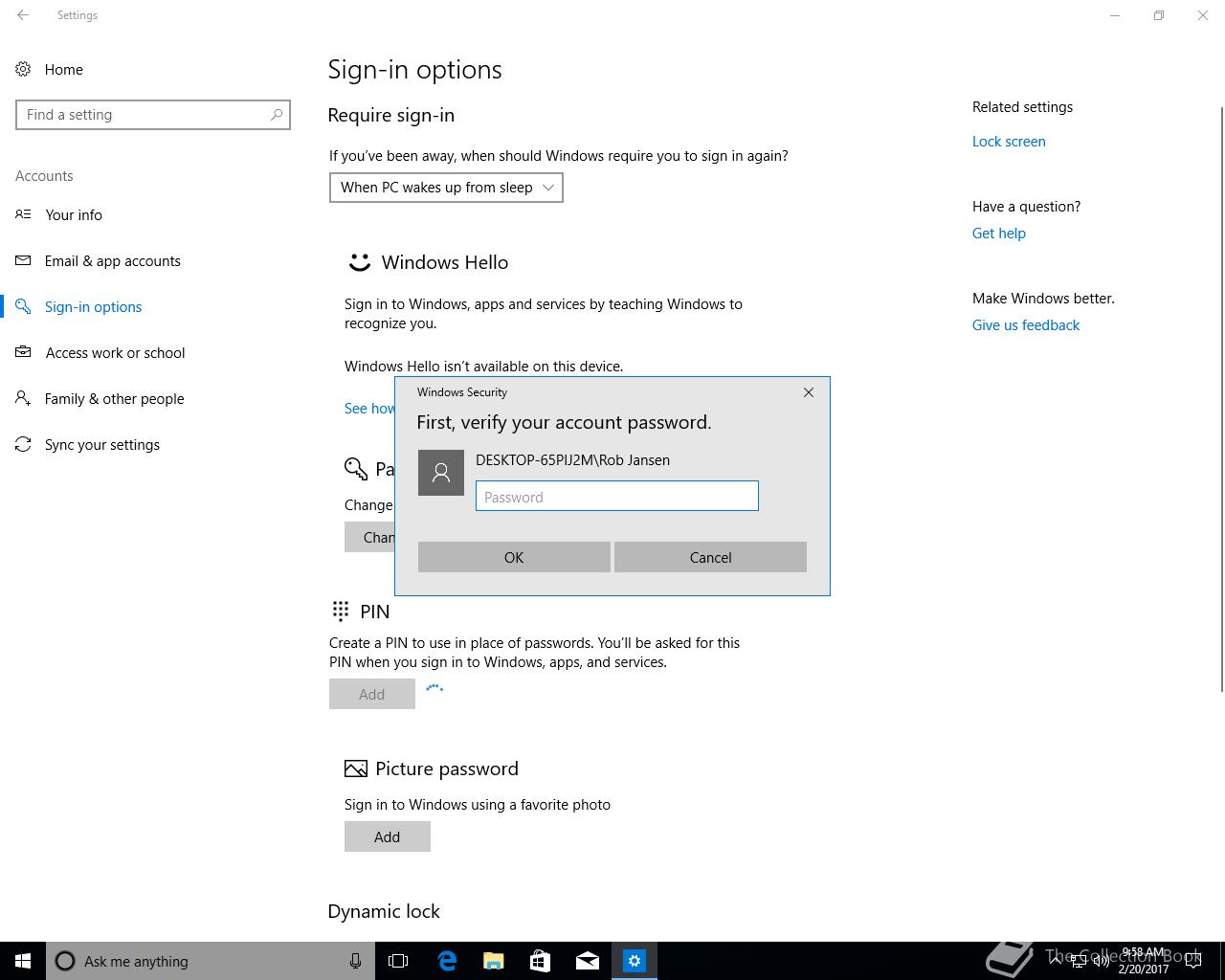This screenshot has width=1225, height=980.
Task: Click the Cortana microphone icon
Action: [355, 961]
